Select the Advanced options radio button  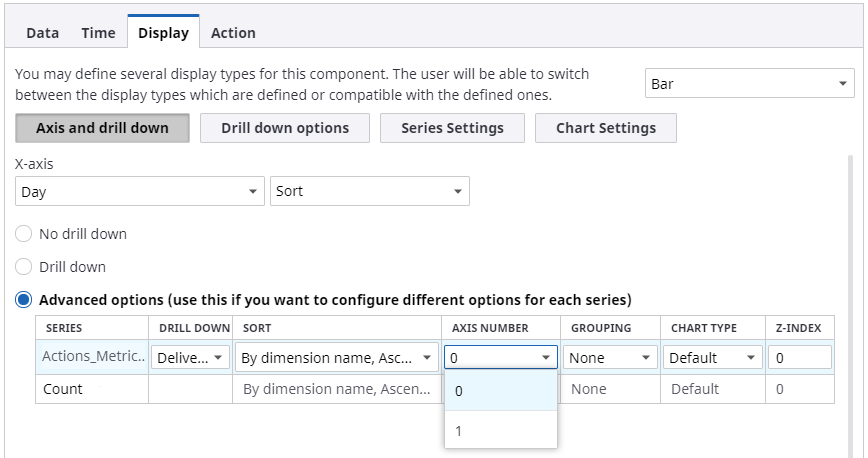pos(24,299)
